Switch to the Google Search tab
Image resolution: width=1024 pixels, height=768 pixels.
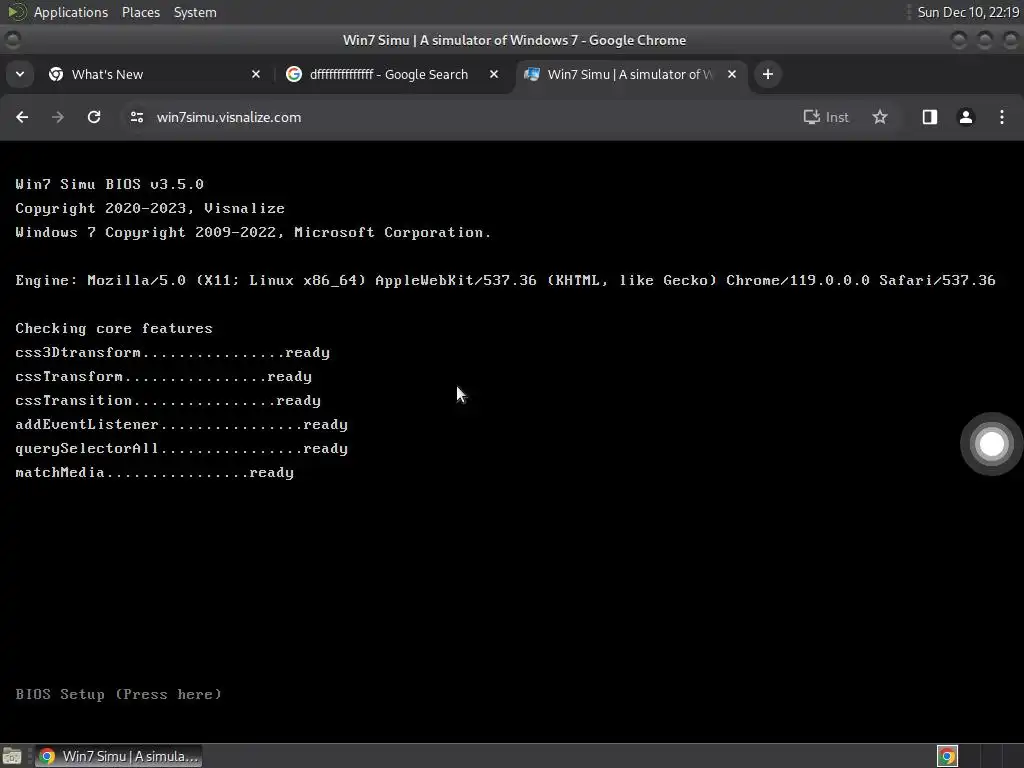click(392, 74)
